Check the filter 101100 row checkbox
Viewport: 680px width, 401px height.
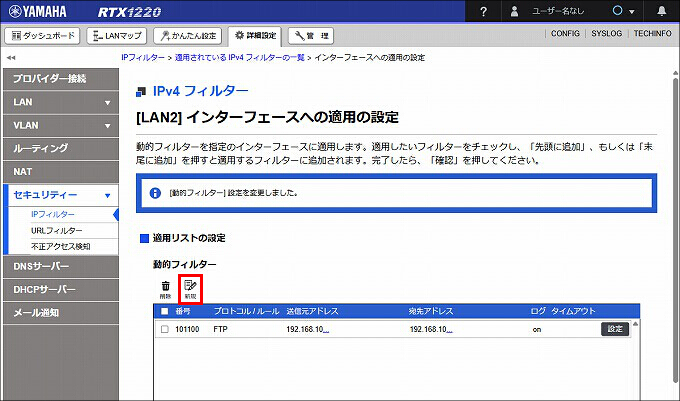click(165, 329)
